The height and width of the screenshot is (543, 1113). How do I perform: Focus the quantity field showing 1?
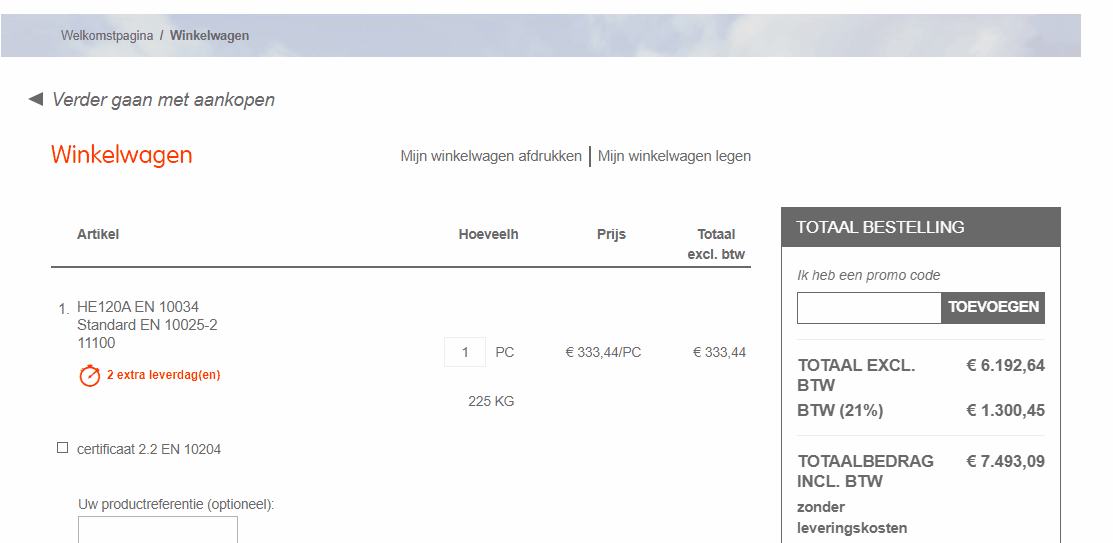tap(465, 352)
